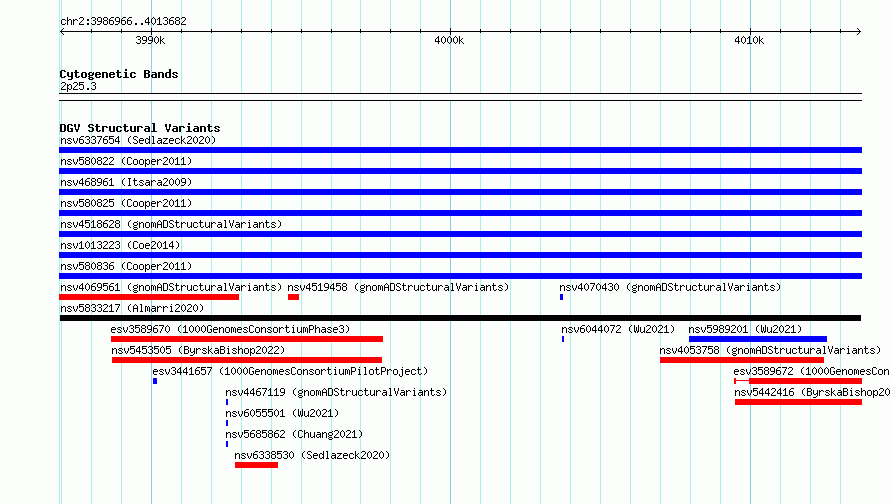Click the blue bar under nsv5989201
This screenshot has width=890, height=504.
tap(758, 339)
